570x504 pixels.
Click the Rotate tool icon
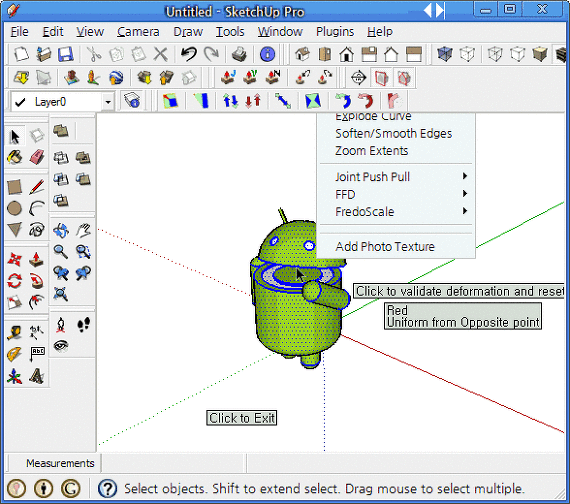click(15, 281)
